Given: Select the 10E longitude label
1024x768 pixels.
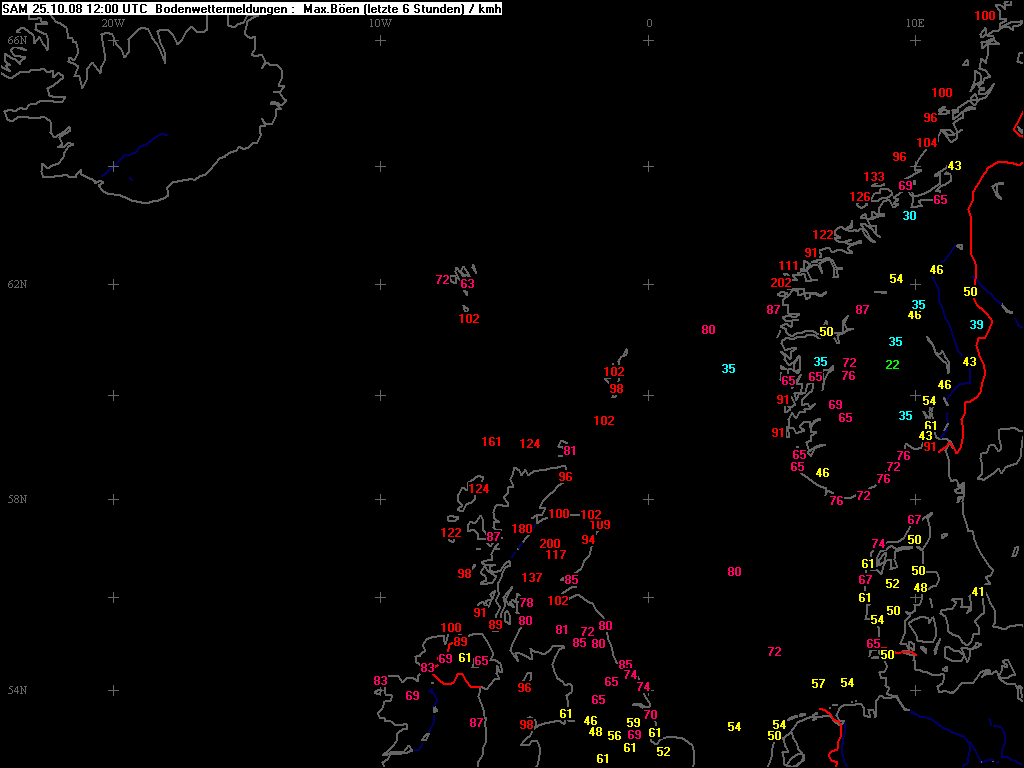Looking at the screenshot, I should (914, 23).
